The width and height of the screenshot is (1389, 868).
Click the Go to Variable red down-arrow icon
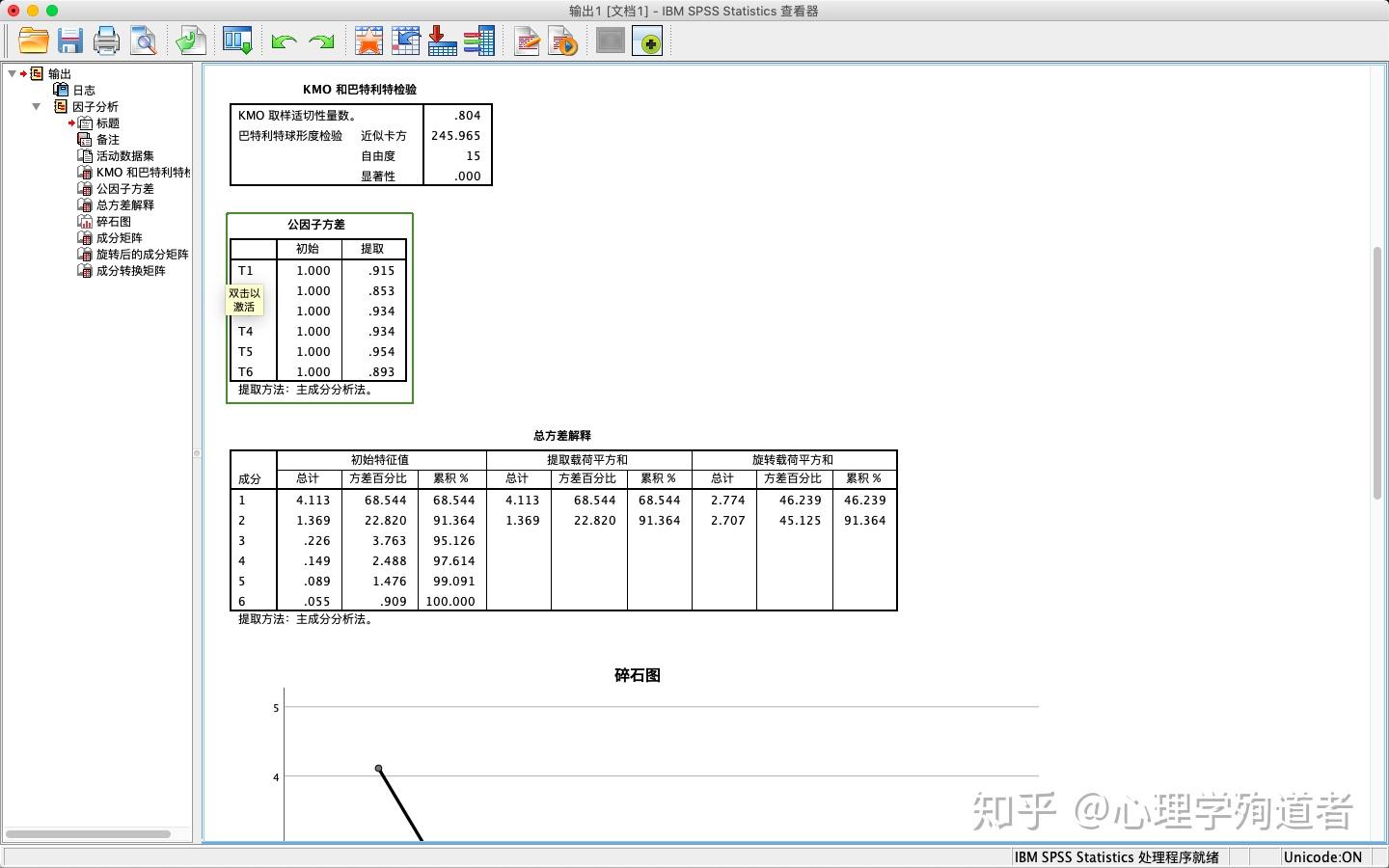442,41
